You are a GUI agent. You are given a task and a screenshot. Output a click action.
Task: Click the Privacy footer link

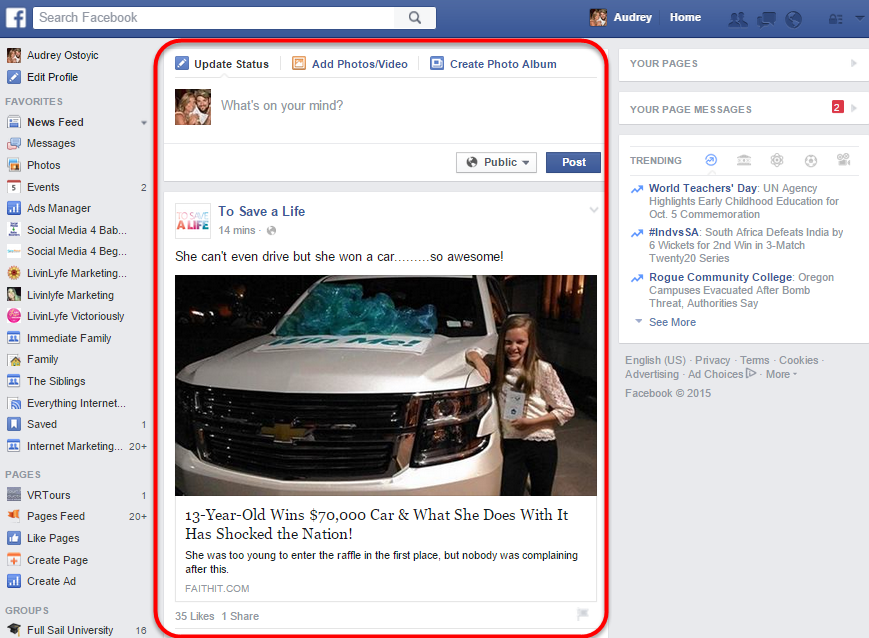[x=712, y=360]
